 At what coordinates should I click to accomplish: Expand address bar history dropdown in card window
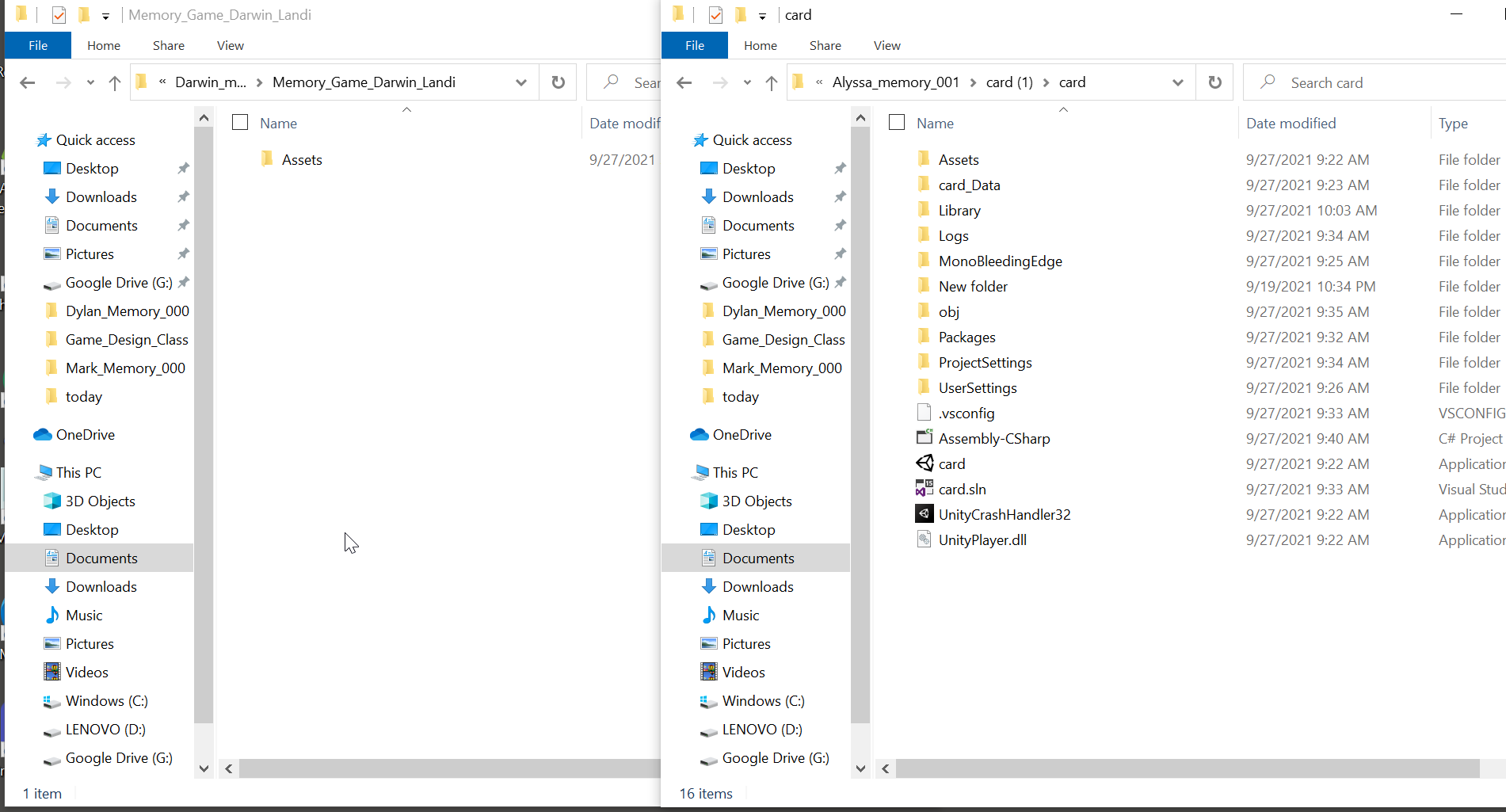[x=1177, y=82]
